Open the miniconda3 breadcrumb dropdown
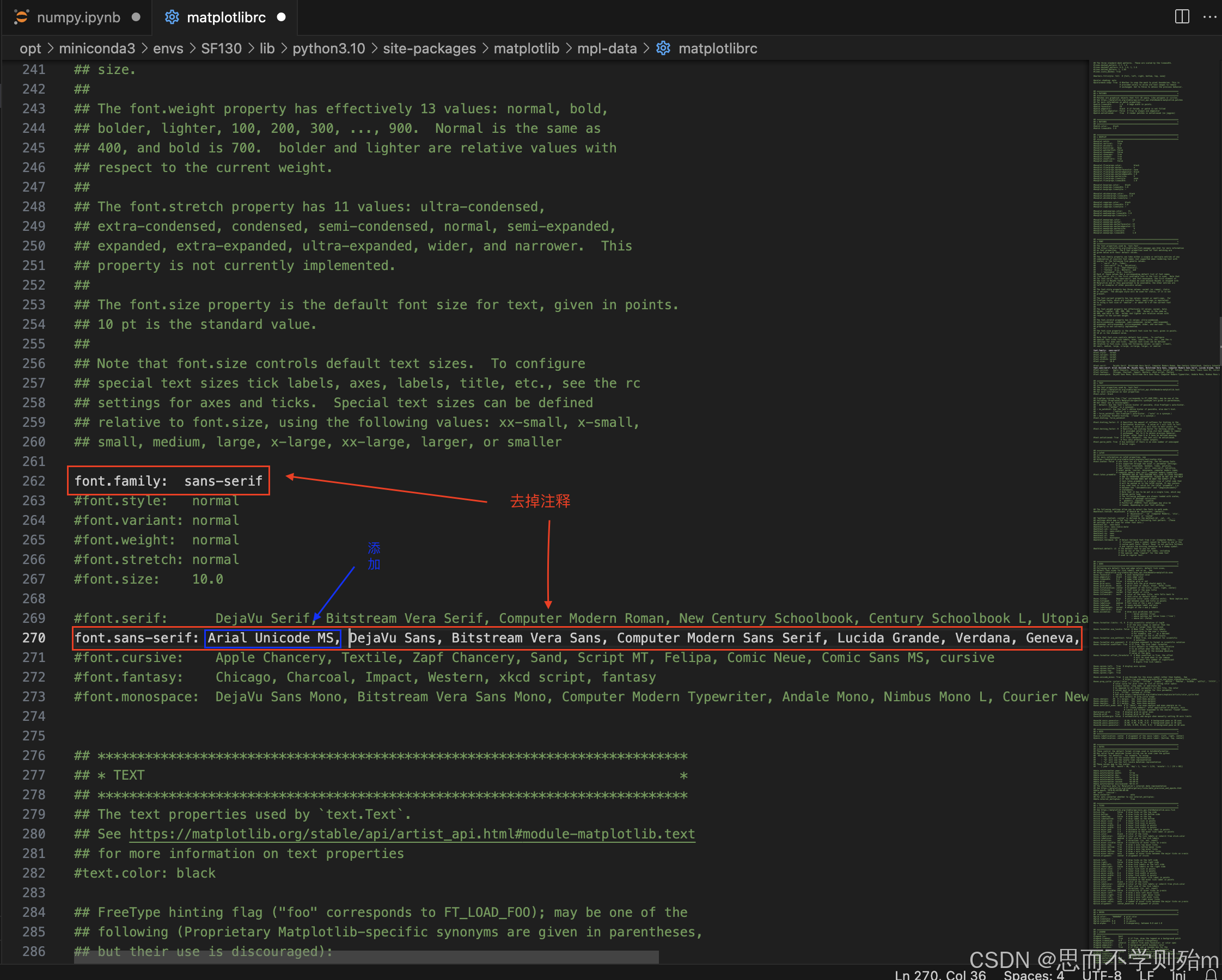Image resolution: width=1222 pixels, height=980 pixels. coord(97,48)
